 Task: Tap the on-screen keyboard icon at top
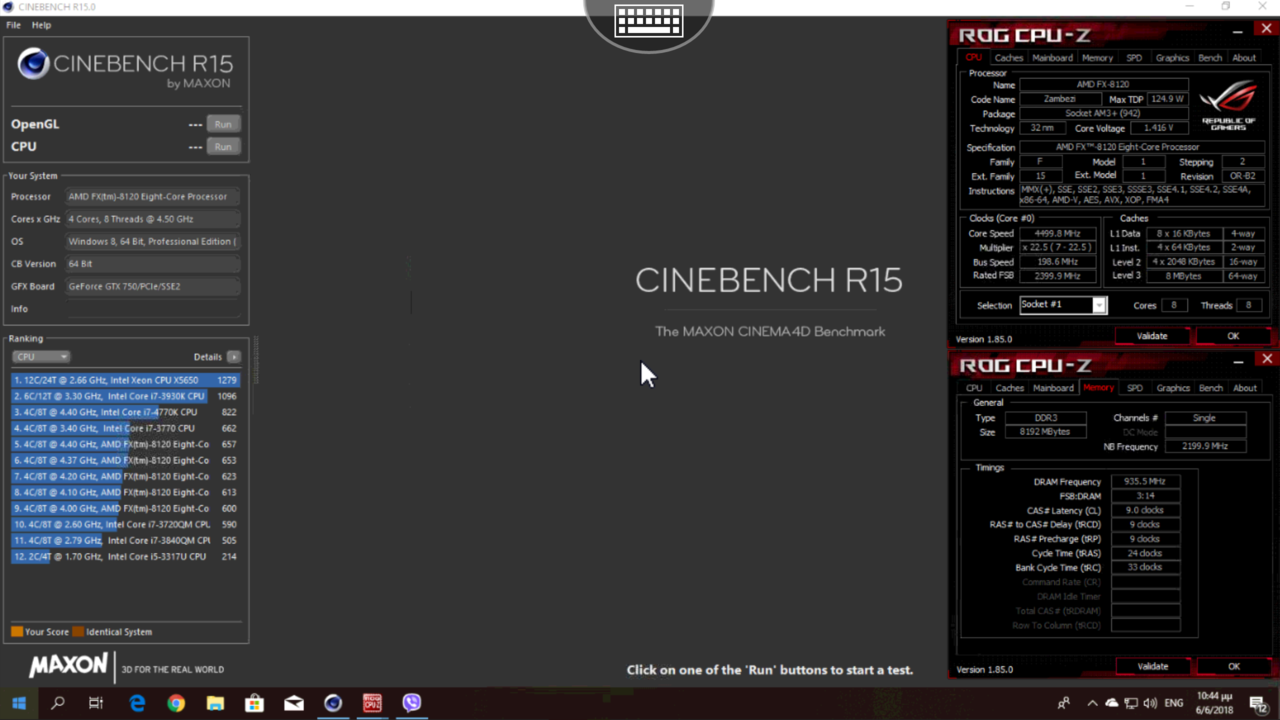click(x=649, y=21)
